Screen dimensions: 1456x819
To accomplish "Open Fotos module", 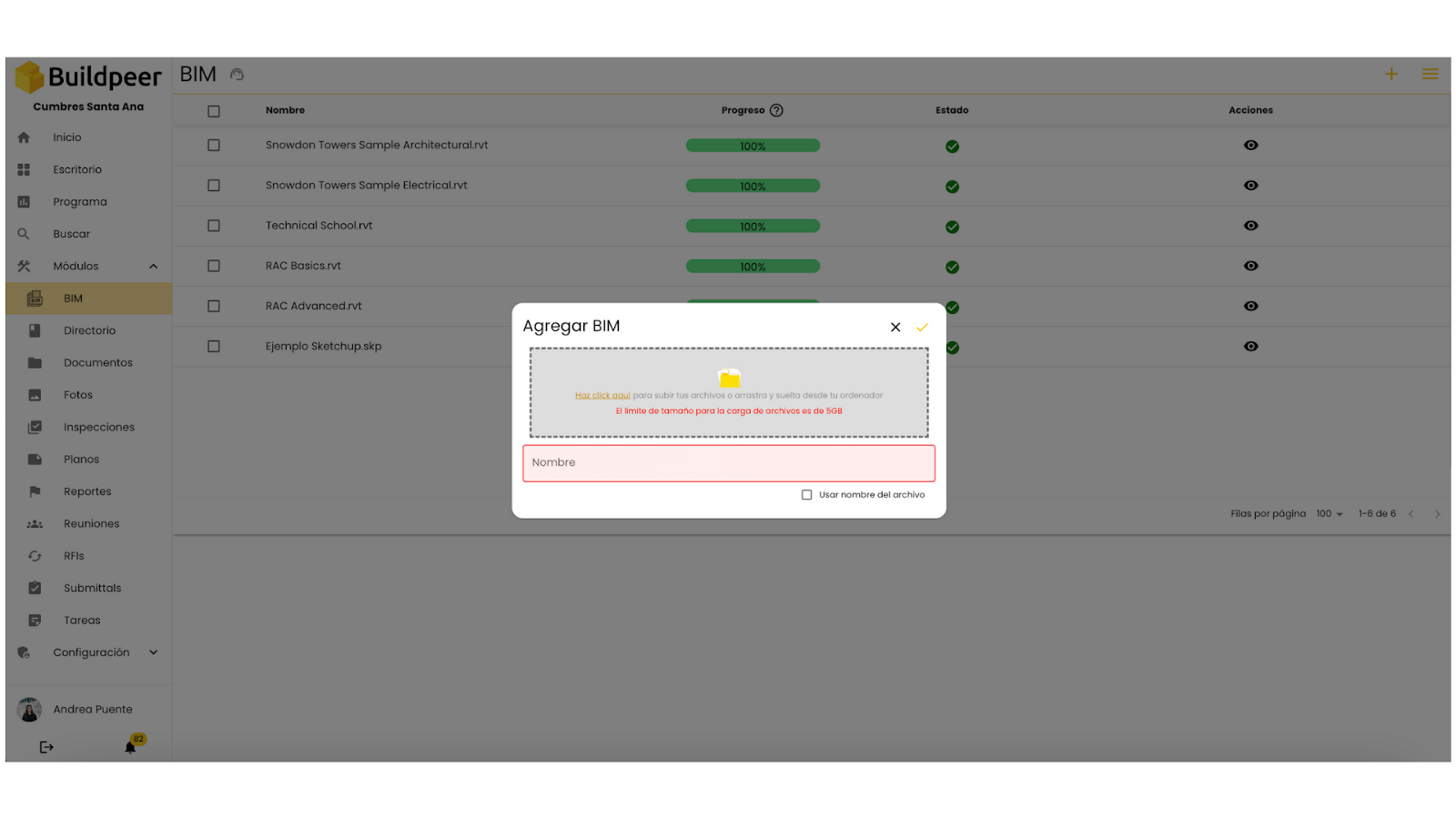I will (88, 395).
